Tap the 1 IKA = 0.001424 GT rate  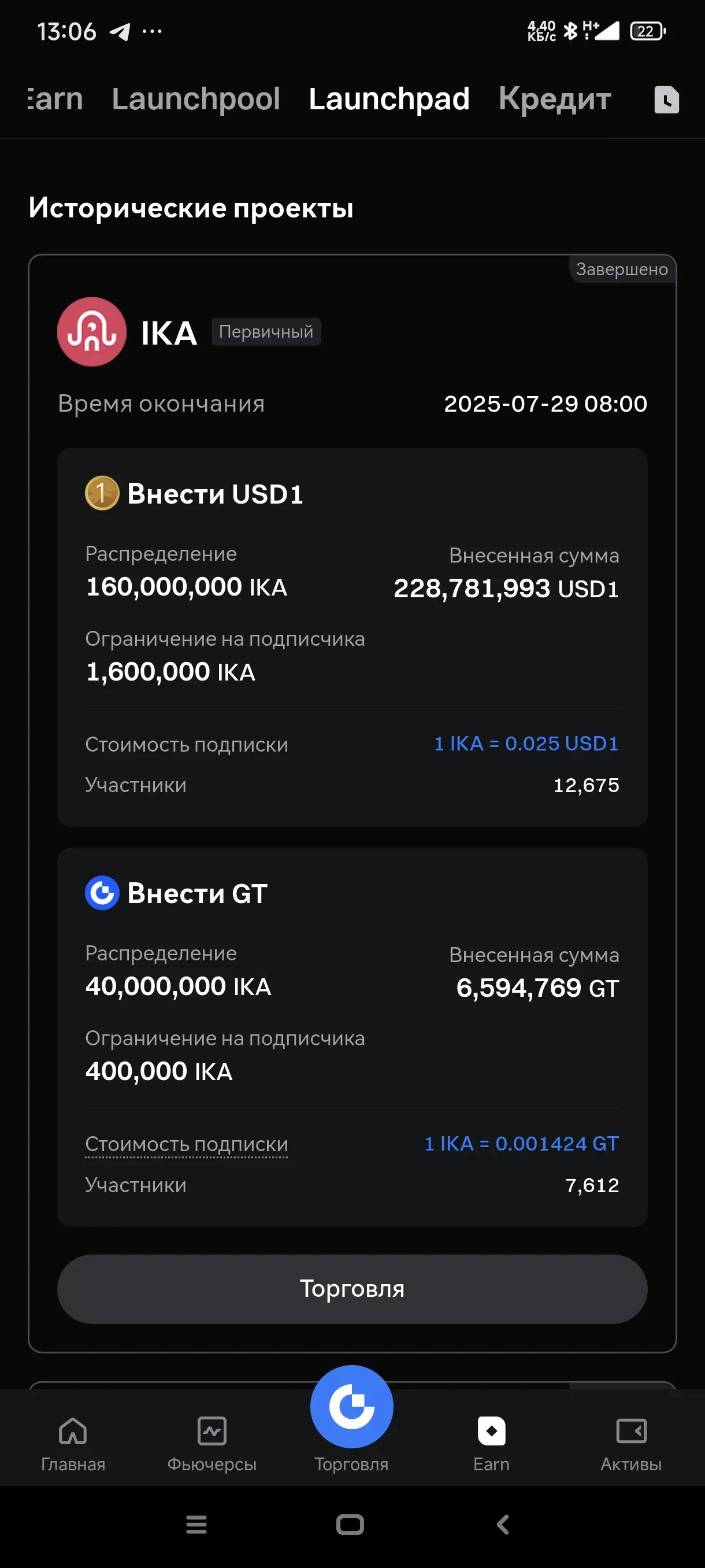pyautogui.click(x=521, y=1143)
